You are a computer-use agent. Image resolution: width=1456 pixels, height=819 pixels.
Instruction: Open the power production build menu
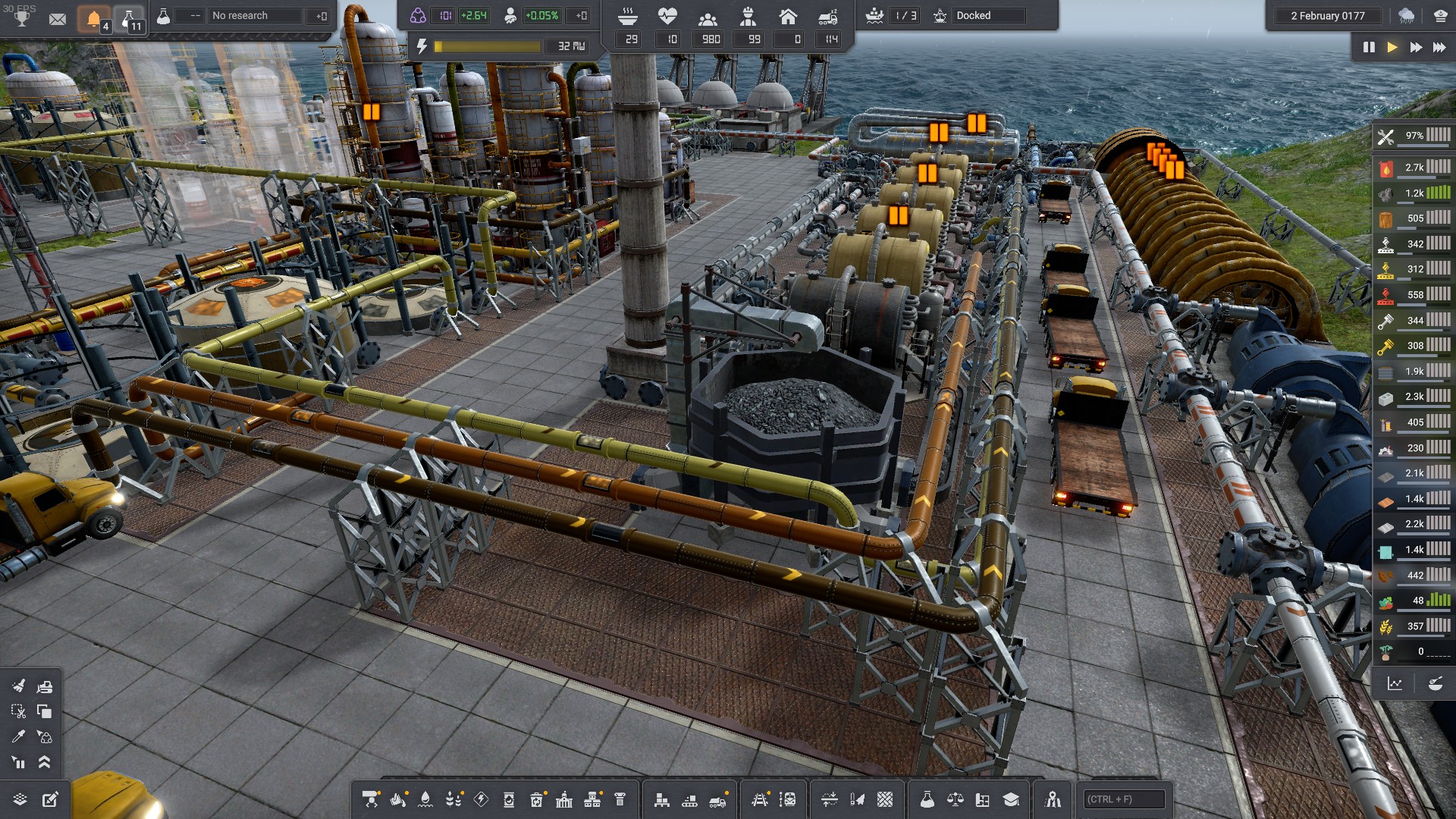click(481, 799)
